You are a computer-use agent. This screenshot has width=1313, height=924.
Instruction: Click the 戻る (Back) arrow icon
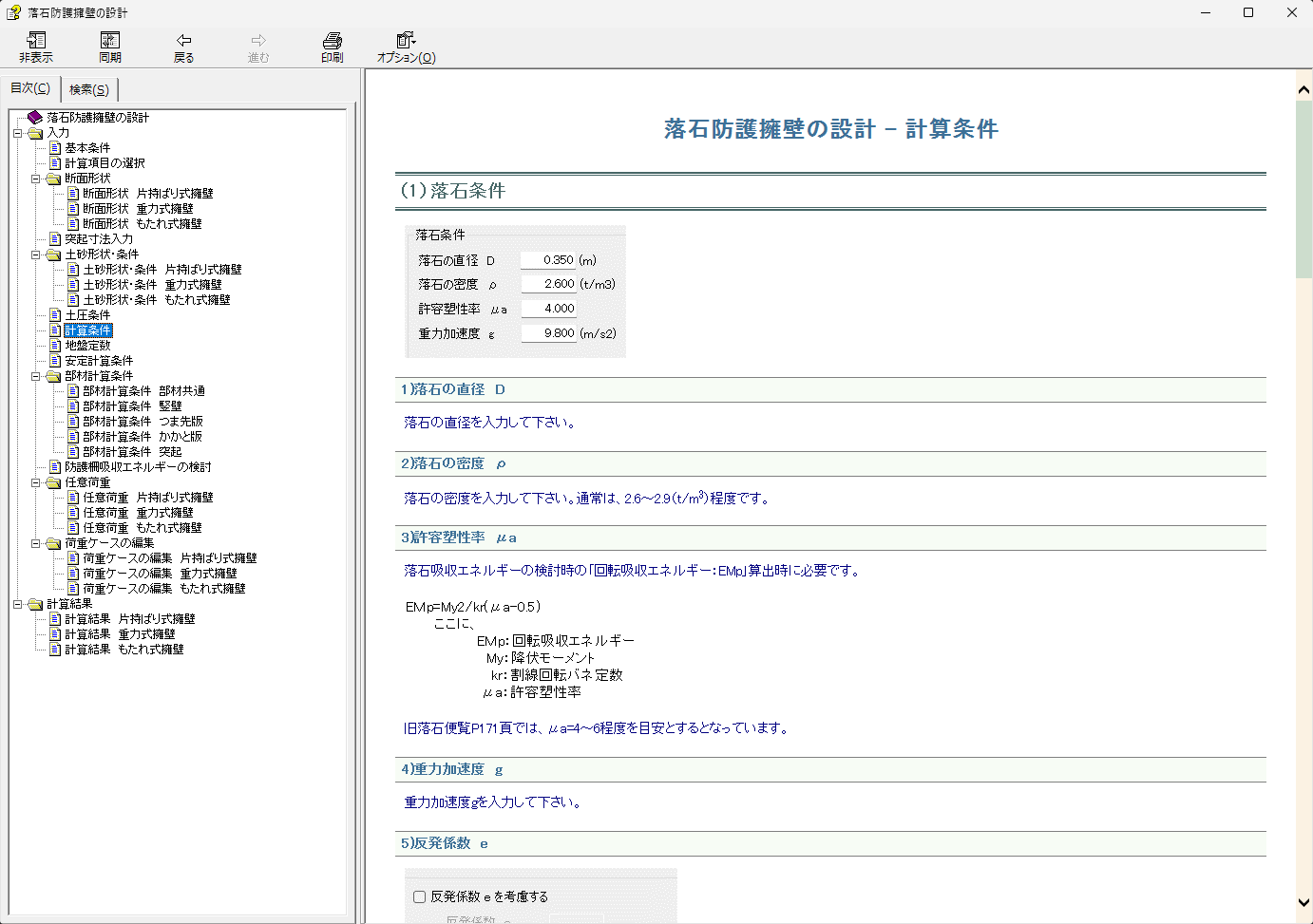pos(183,41)
